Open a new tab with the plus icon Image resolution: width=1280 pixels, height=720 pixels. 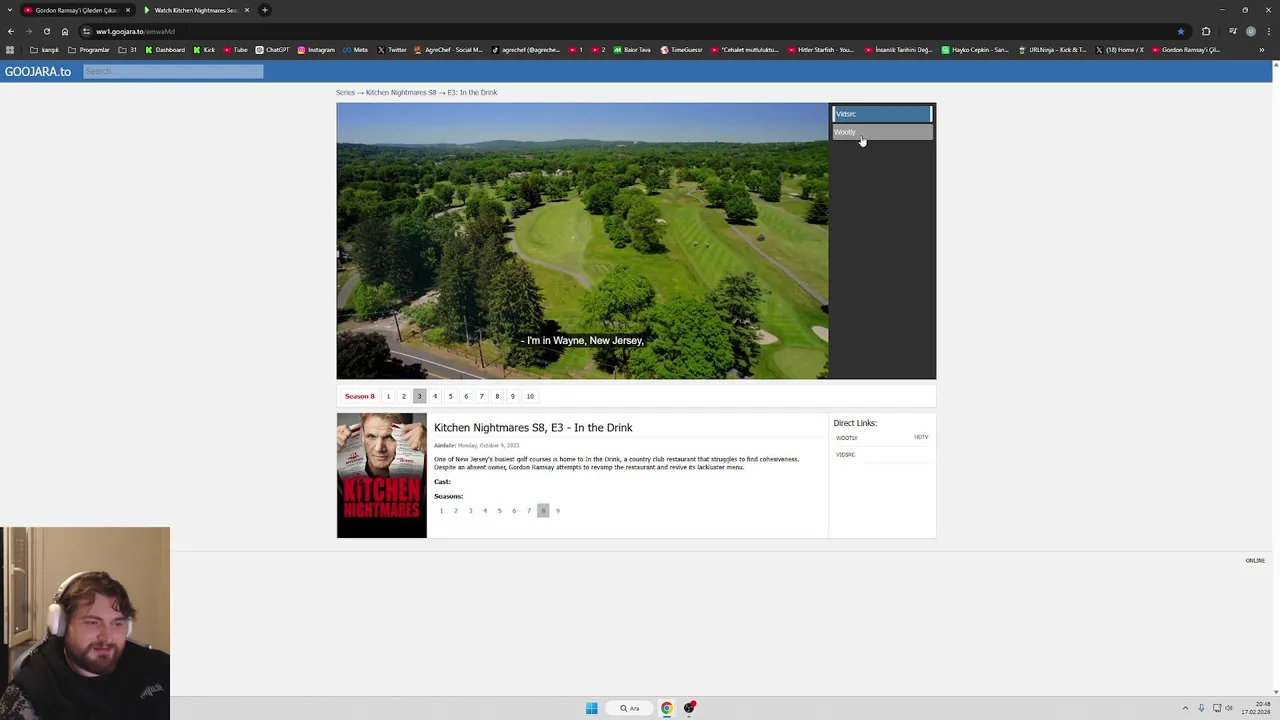pos(265,10)
